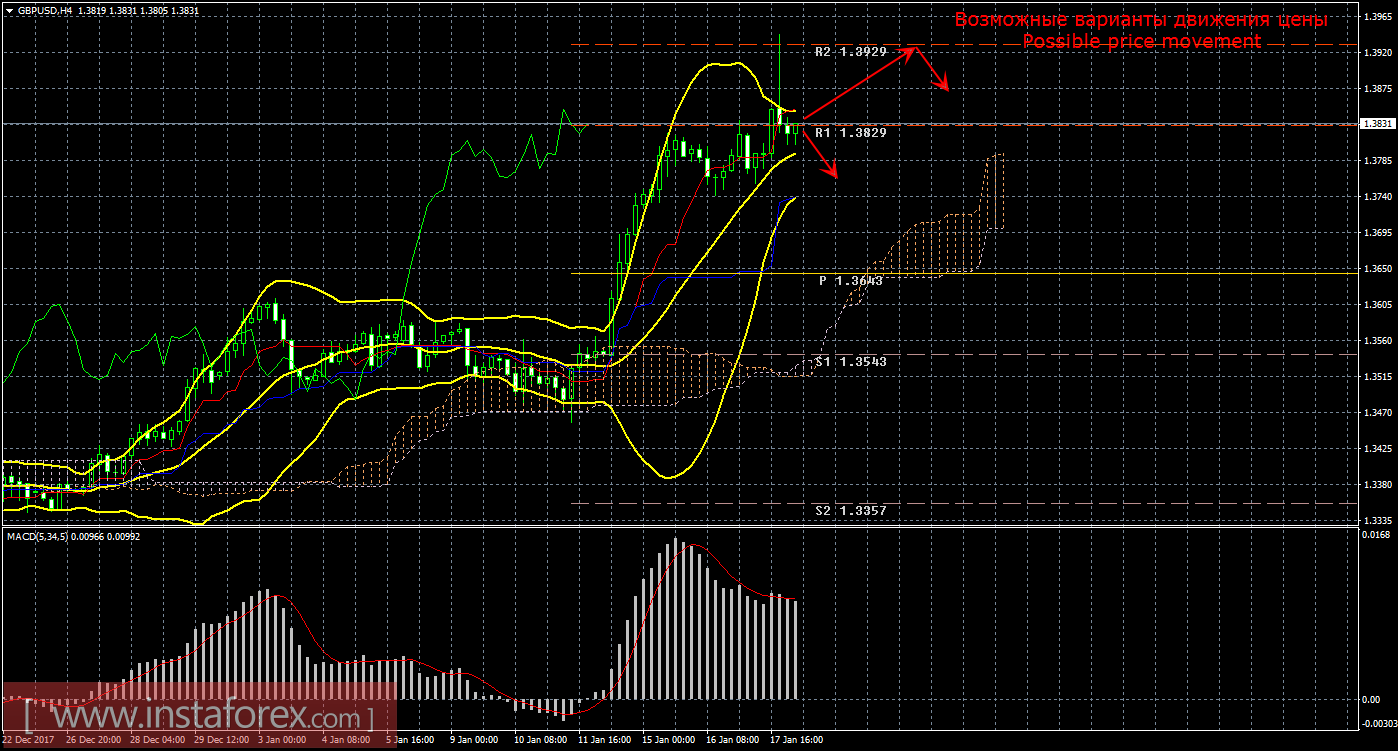Select the 16 Jan 08:00 time label
The height and width of the screenshot is (751, 1398).
pos(734,741)
